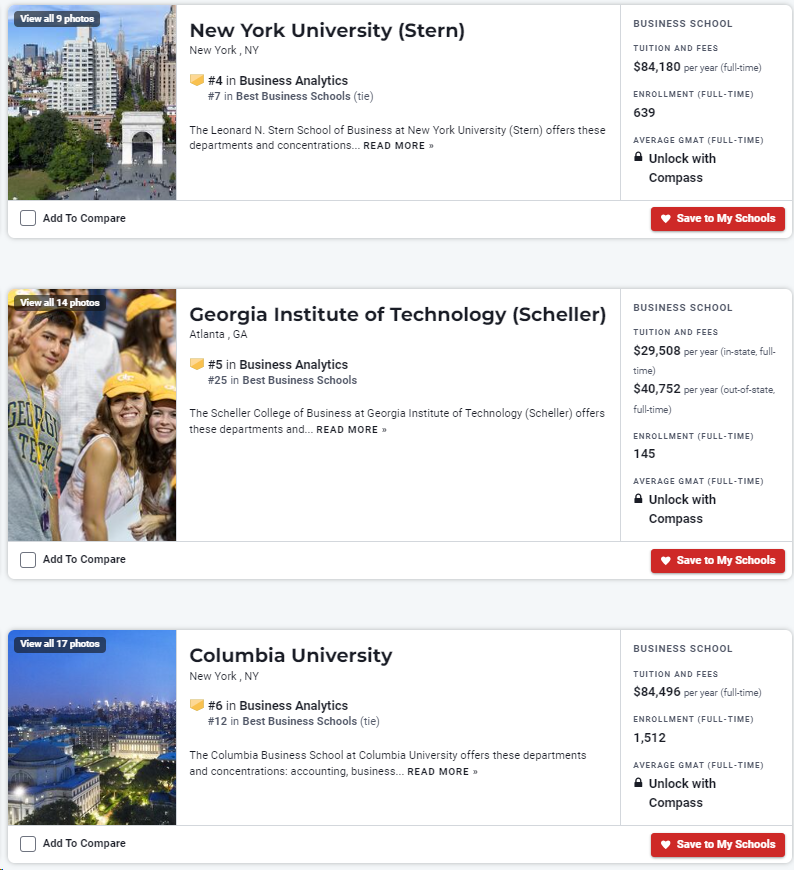The image size is (794, 870).
Task: Select the $84,496 tuition figure
Action: (657, 692)
